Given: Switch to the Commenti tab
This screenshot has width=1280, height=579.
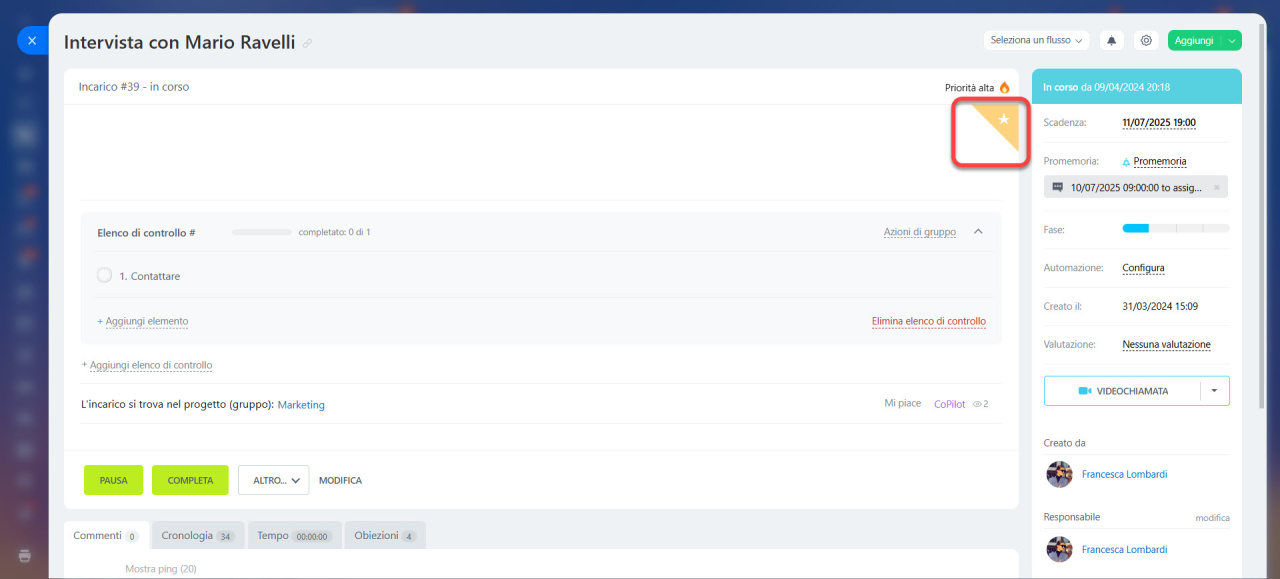Looking at the screenshot, I should point(106,536).
